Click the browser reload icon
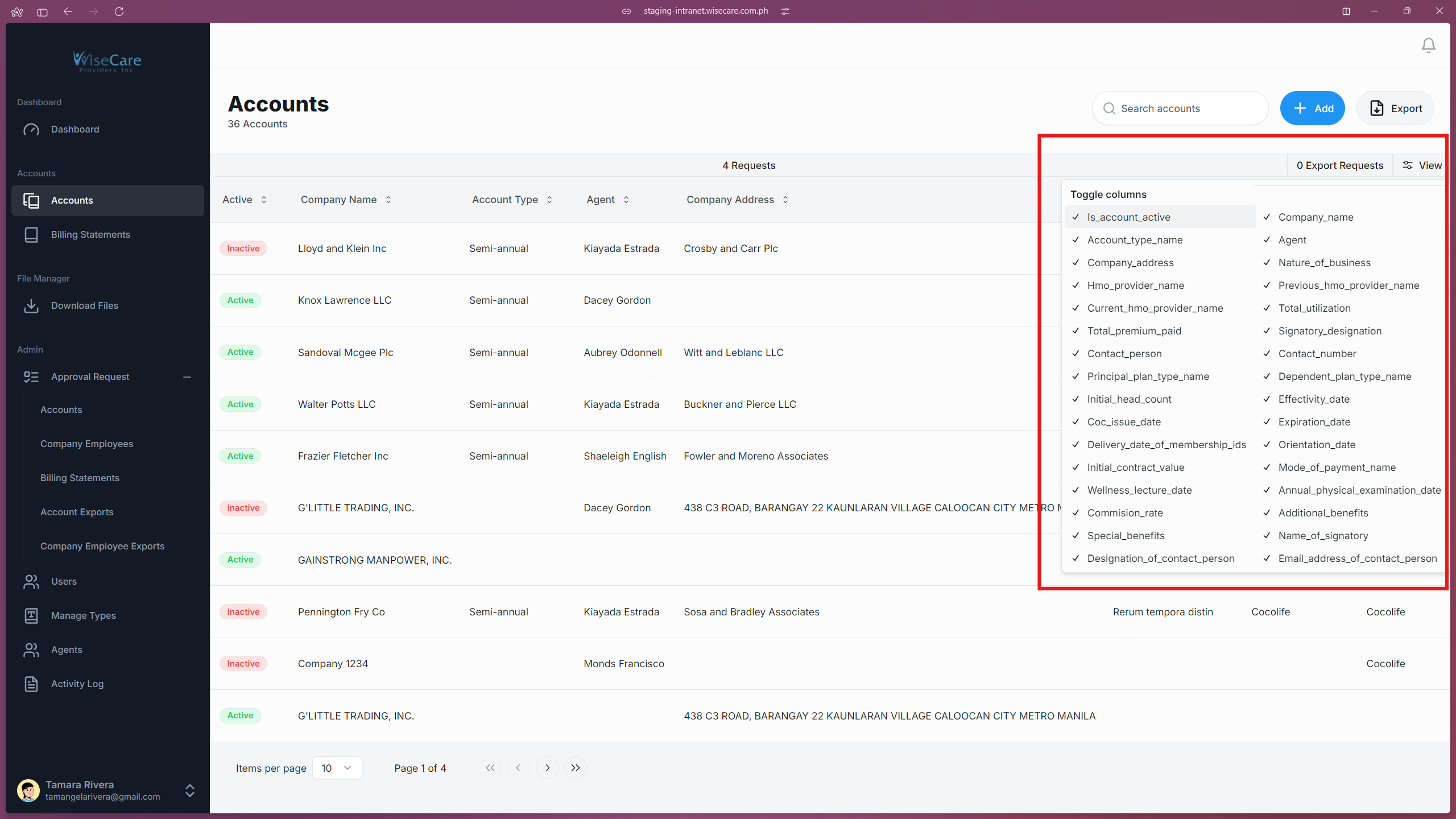 click(119, 11)
